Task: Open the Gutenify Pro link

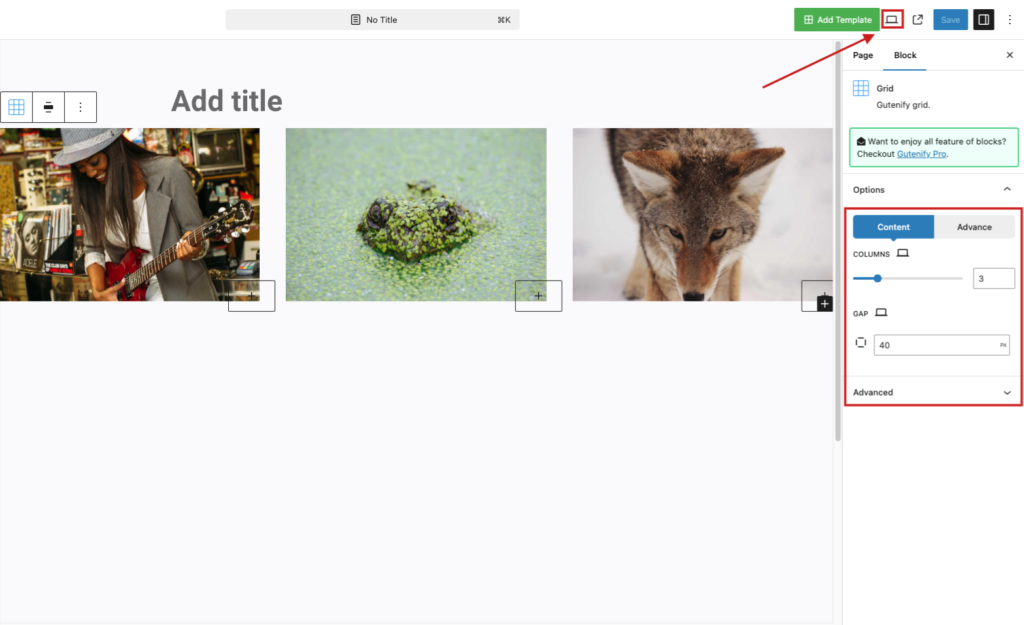Action: pos(921,154)
